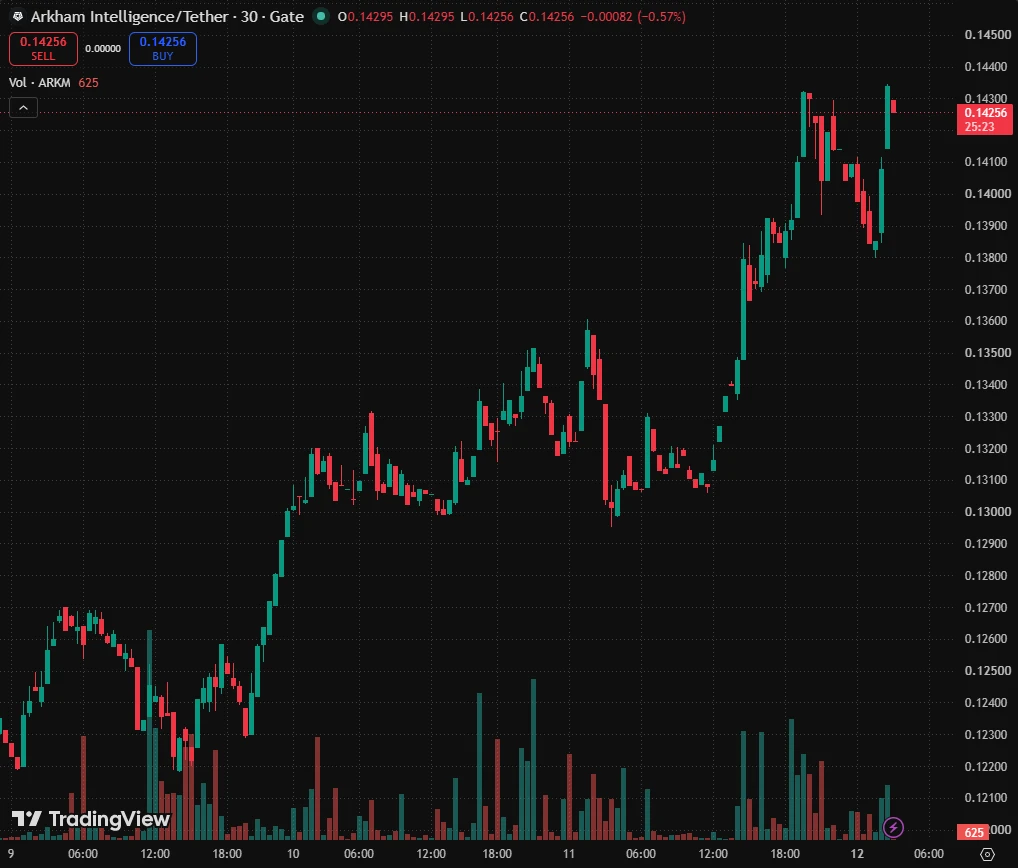Click the green market status dot
The width and height of the screenshot is (1018, 868).
pyautogui.click(x=321, y=16)
